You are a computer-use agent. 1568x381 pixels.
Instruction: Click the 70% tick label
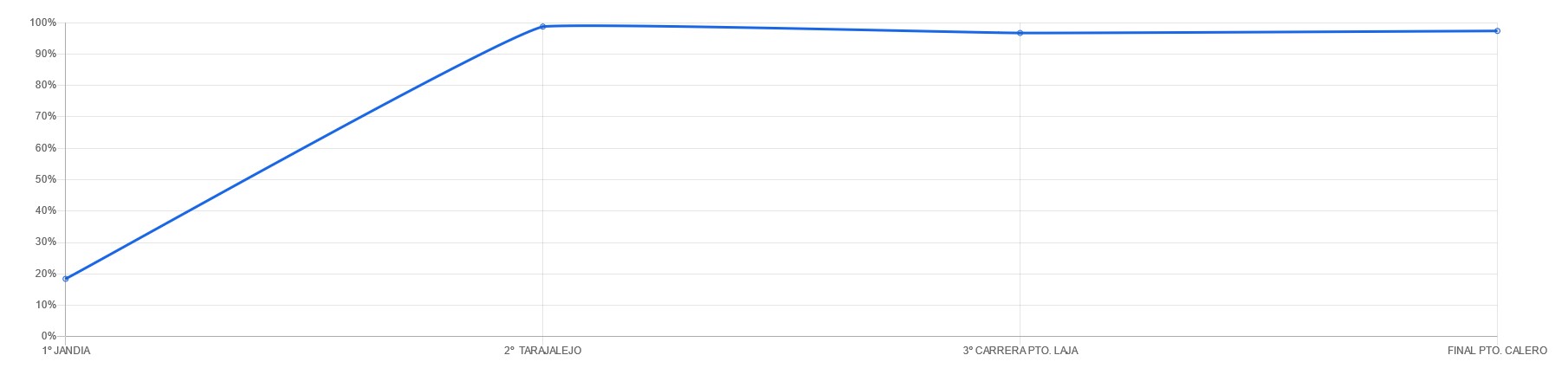point(46,116)
